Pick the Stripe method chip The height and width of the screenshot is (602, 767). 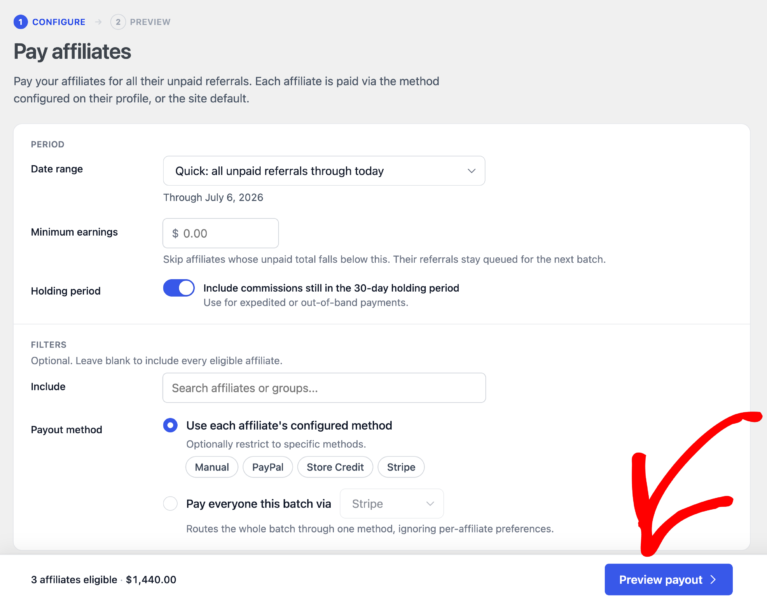pos(401,467)
